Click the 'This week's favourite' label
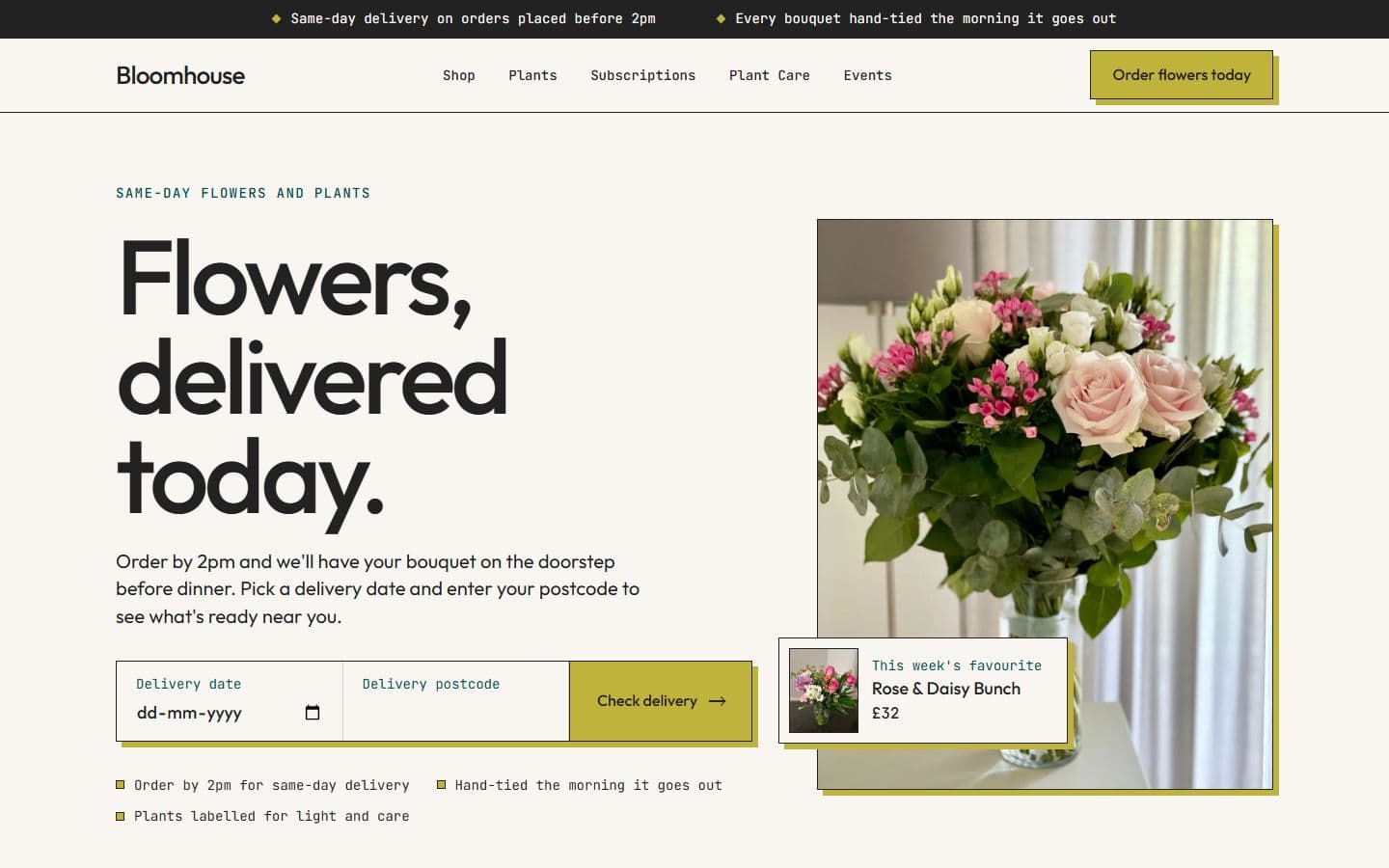 coord(957,665)
